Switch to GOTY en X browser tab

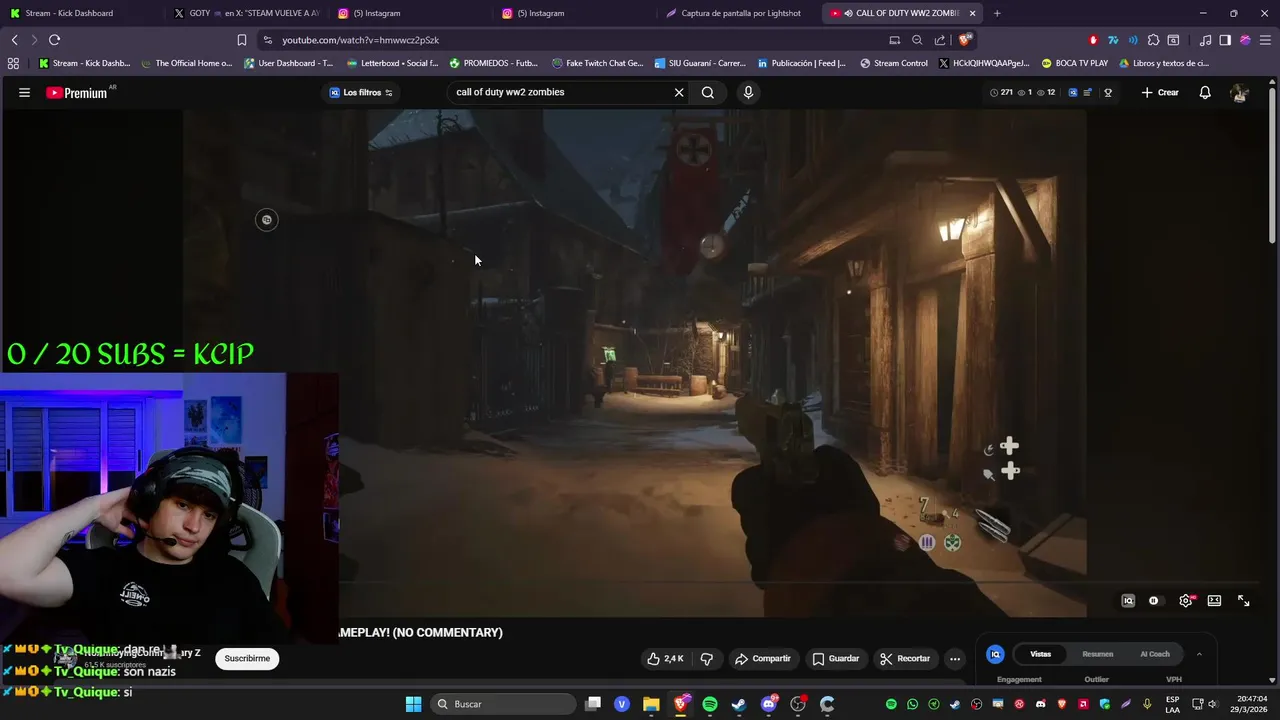246,13
